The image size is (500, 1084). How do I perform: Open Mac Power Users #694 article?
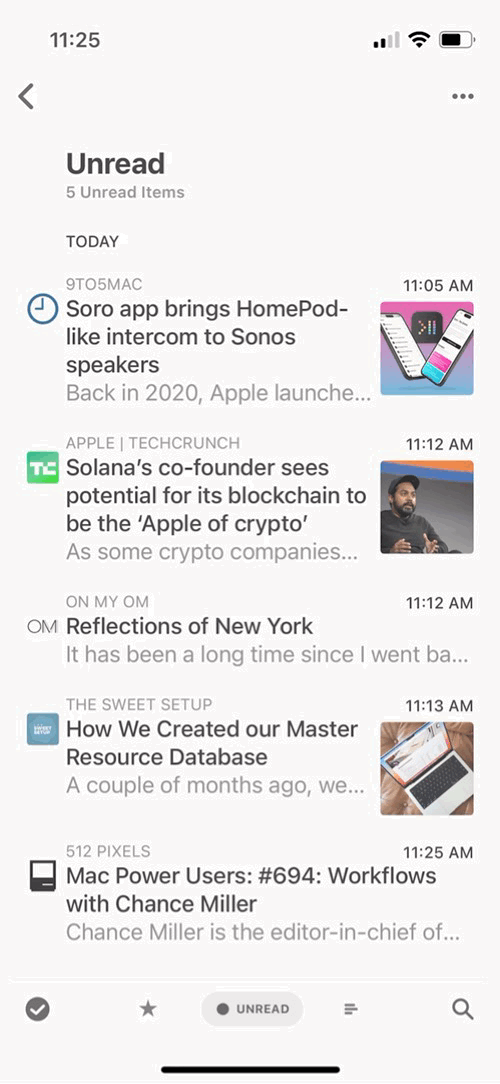[x=250, y=894]
